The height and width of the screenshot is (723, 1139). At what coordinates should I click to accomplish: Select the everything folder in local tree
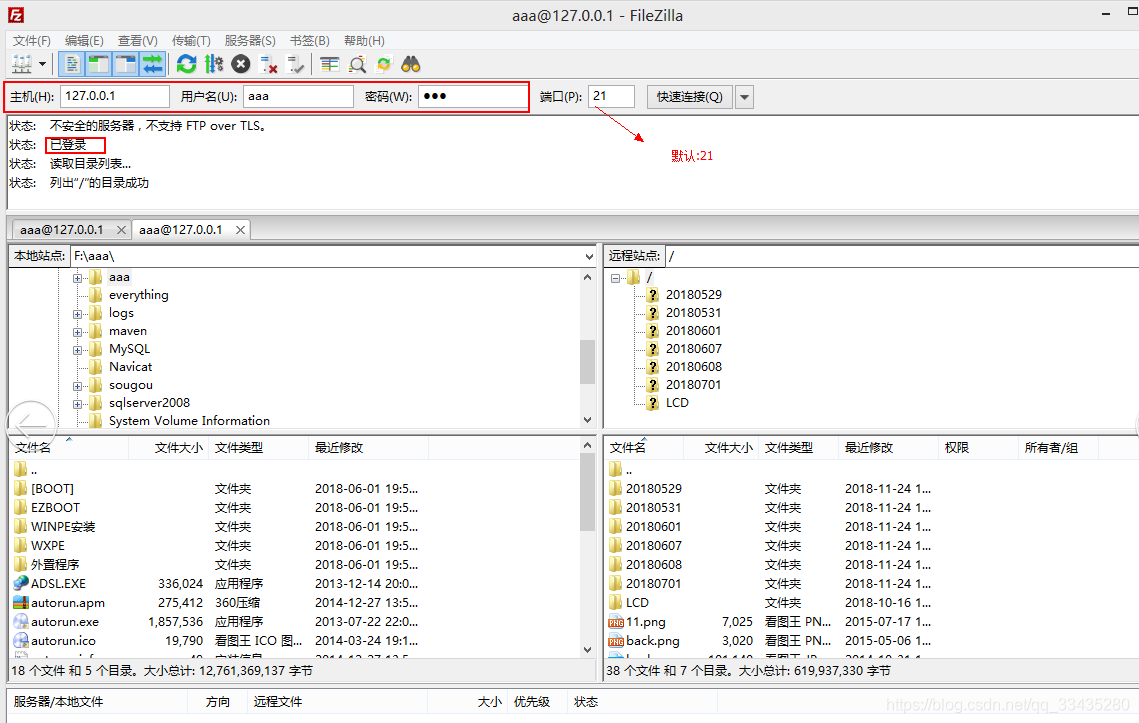(x=138, y=295)
